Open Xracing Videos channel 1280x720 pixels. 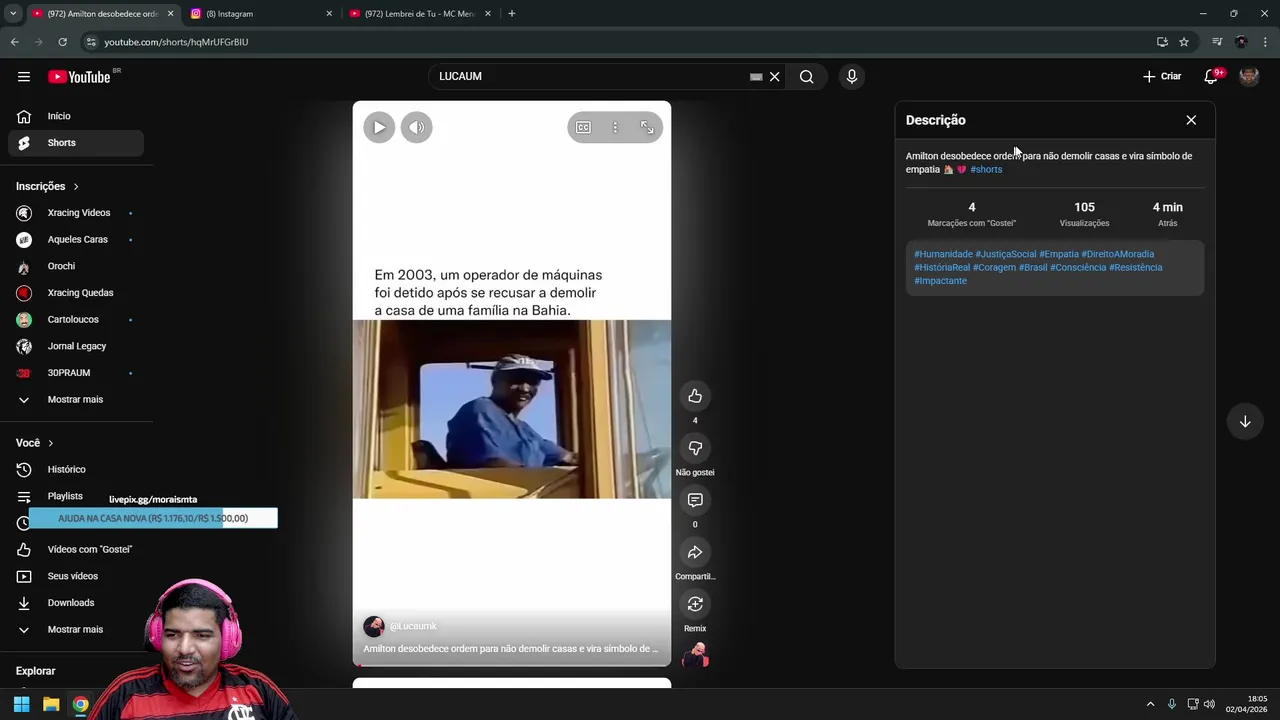(x=76, y=213)
